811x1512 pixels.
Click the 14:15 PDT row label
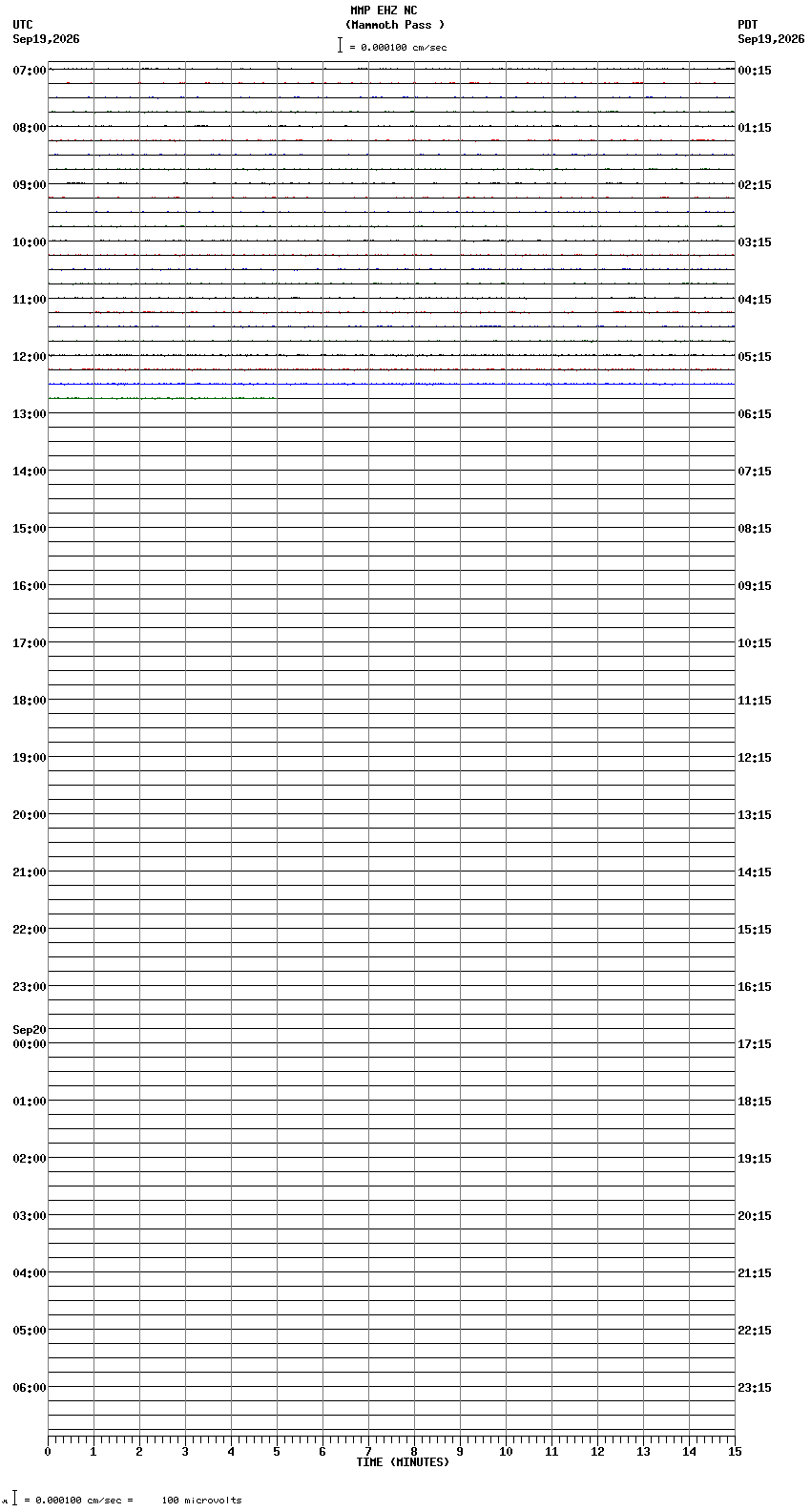click(x=755, y=872)
